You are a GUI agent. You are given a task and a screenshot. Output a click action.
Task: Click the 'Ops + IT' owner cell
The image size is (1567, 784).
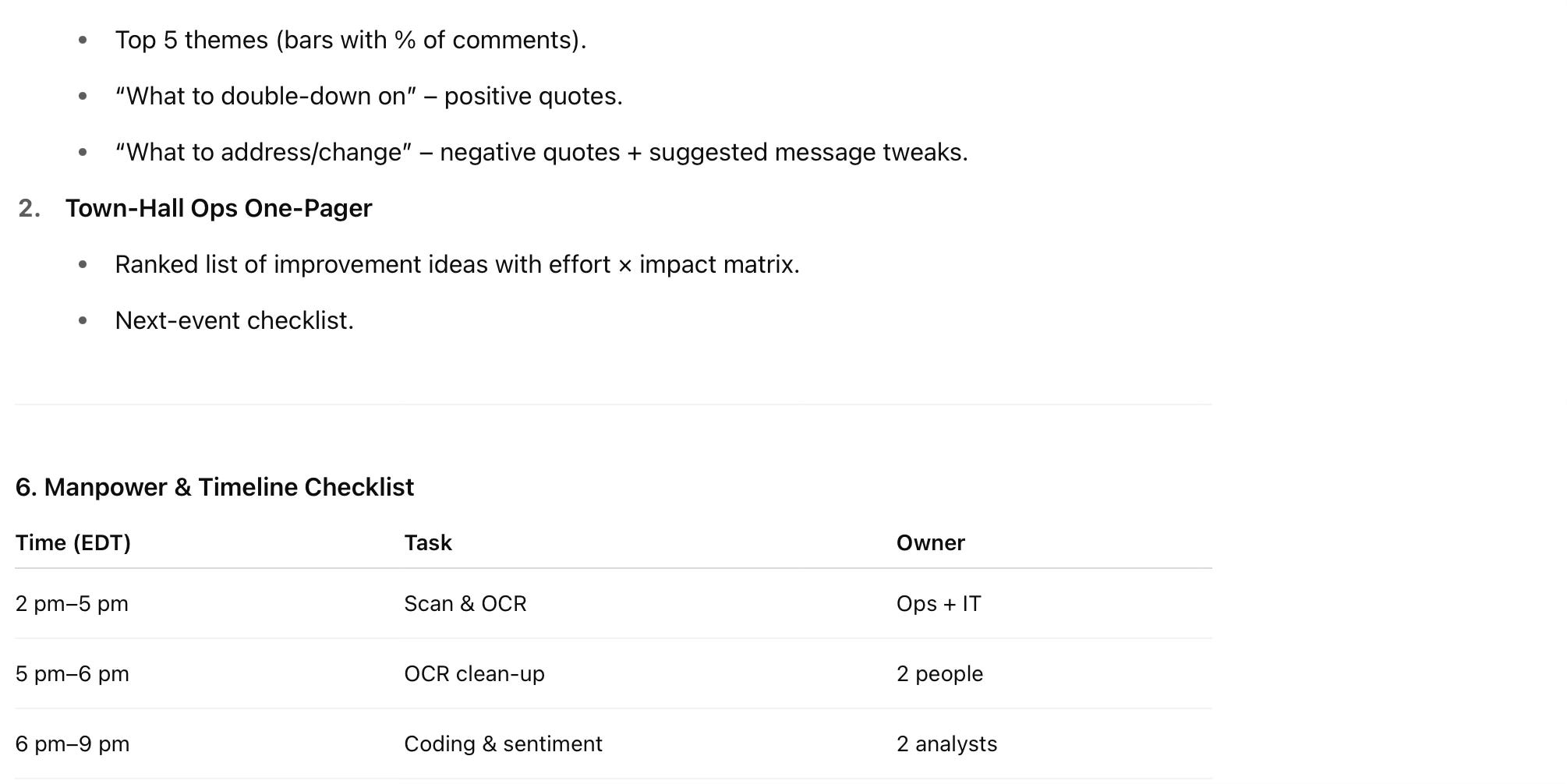(939, 604)
